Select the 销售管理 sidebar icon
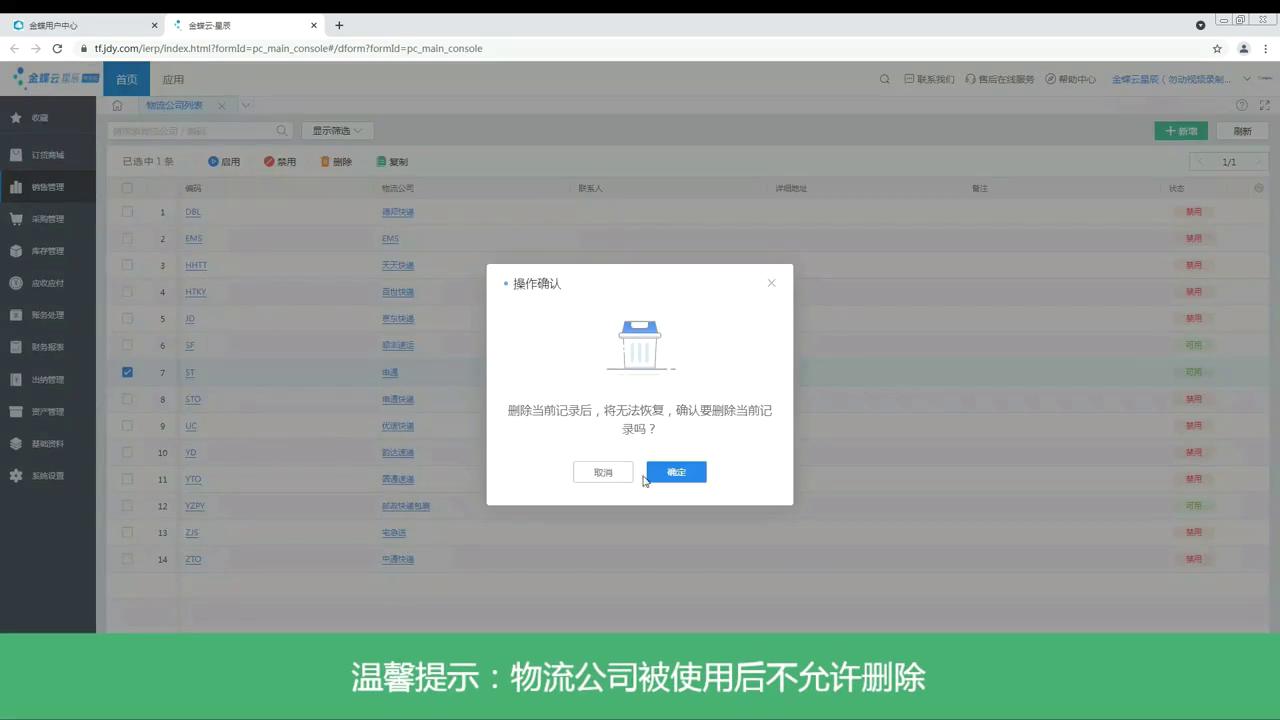This screenshot has height=720, width=1280. coord(15,186)
